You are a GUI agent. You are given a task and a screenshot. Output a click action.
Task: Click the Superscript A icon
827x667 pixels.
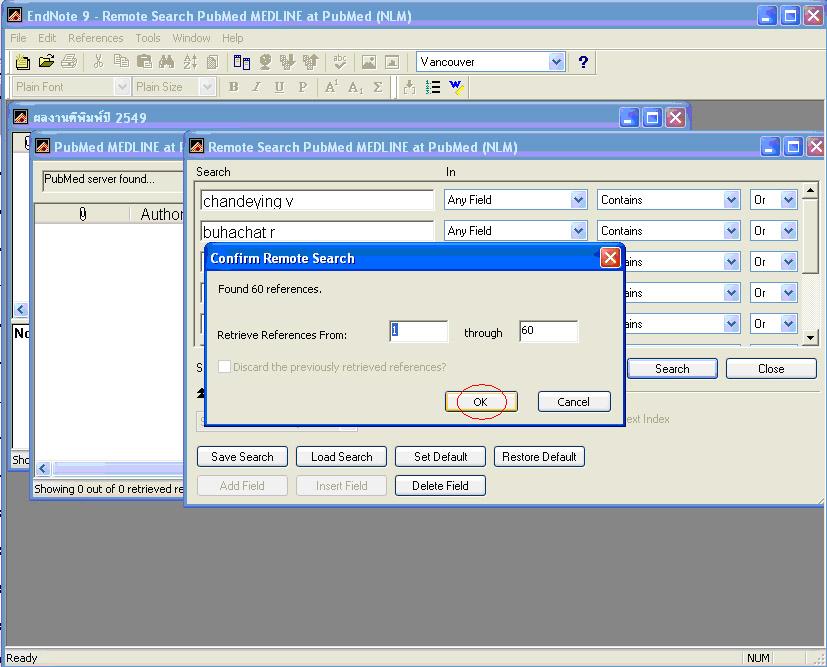(331, 87)
